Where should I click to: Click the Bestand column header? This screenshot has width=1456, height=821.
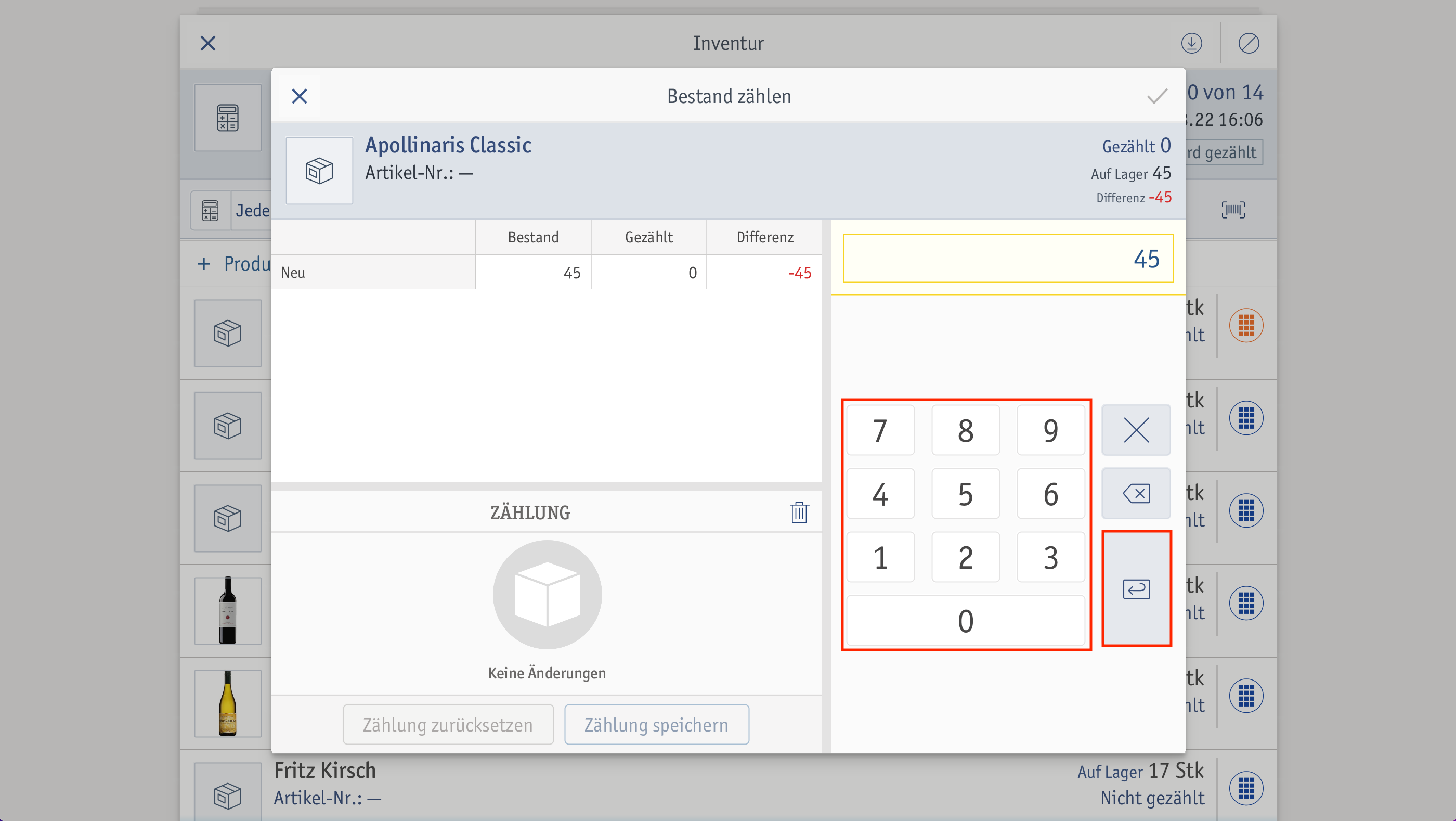pyautogui.click(x=533, y=237)
